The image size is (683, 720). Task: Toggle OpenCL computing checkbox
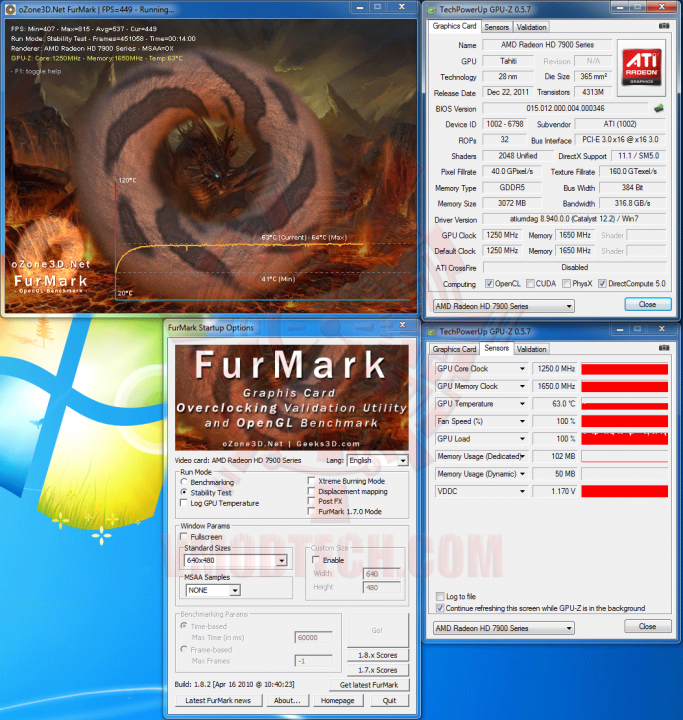coord(490,284)
